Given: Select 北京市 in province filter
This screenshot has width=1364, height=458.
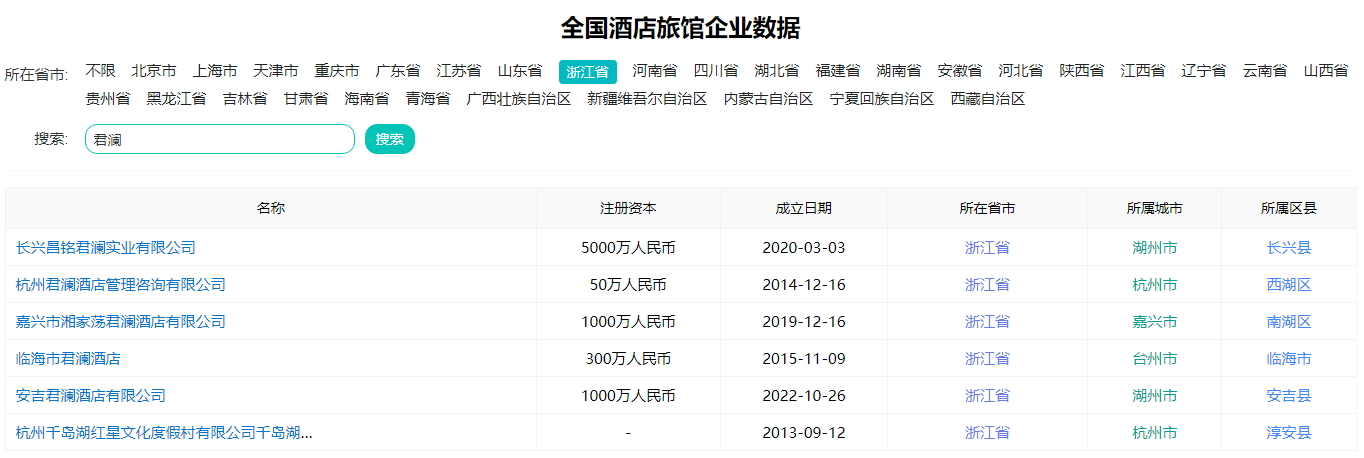Looking at the screenshot, I should pos(154,71).
